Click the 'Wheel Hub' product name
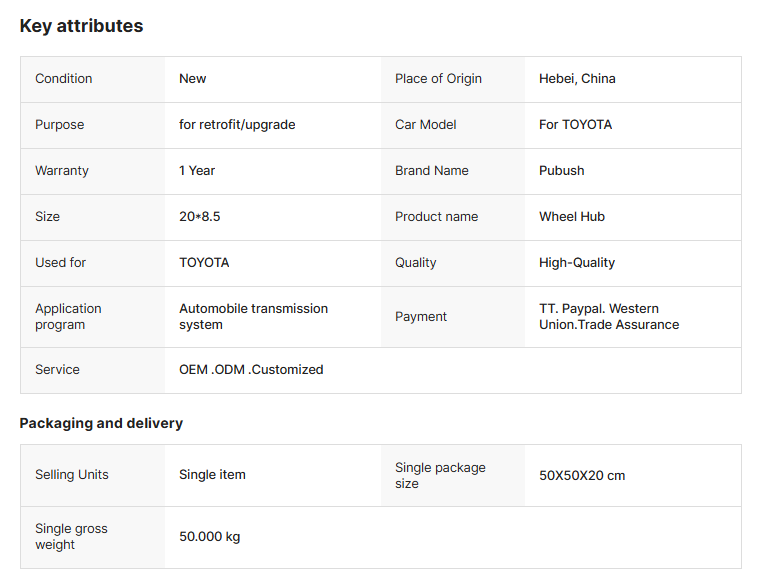This screenshot has height=580, width=760. pos(571,217)
